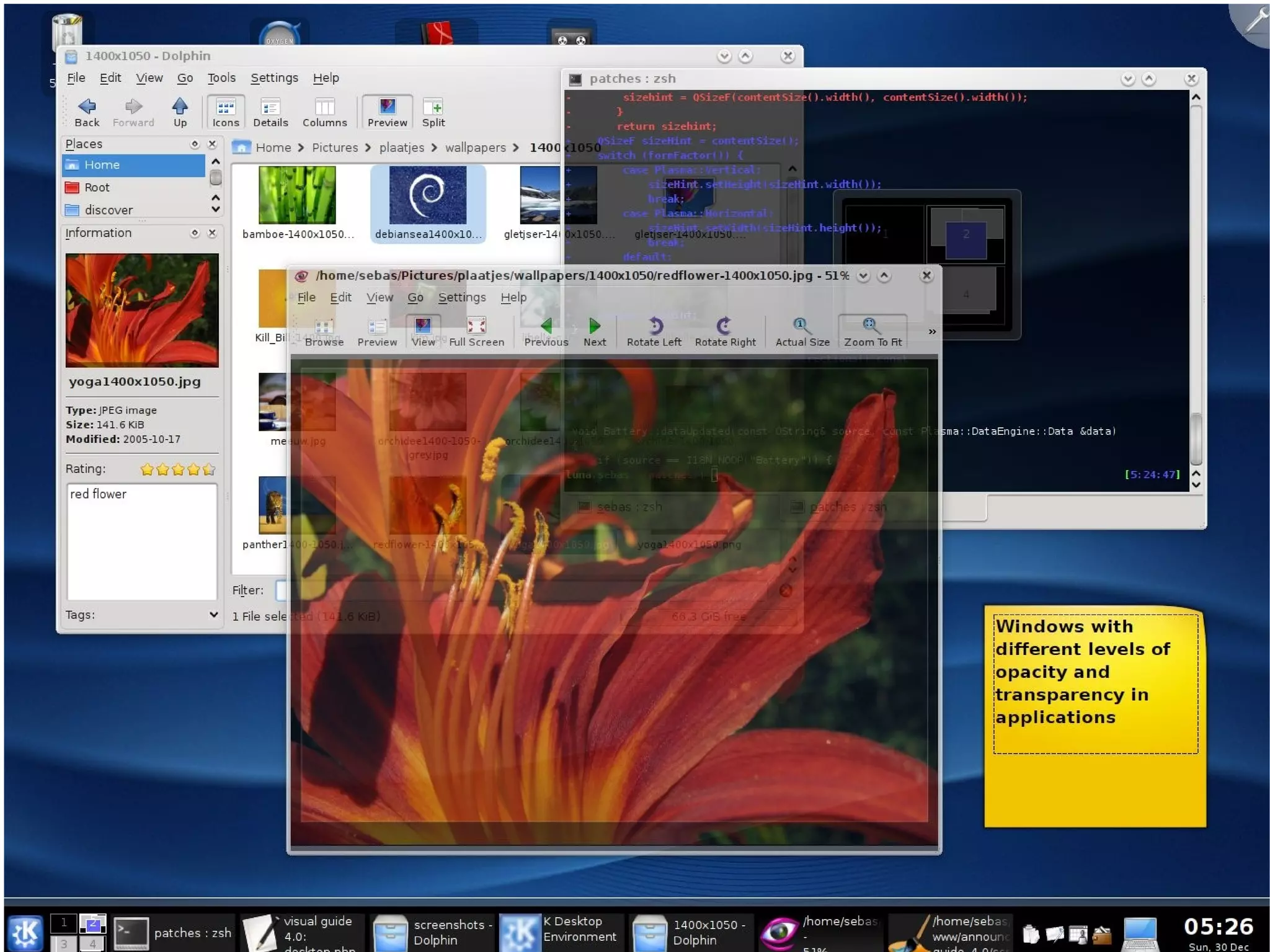Select Root in the Places panel
The width and height of the screenshot is (1270, 952).
97,187
